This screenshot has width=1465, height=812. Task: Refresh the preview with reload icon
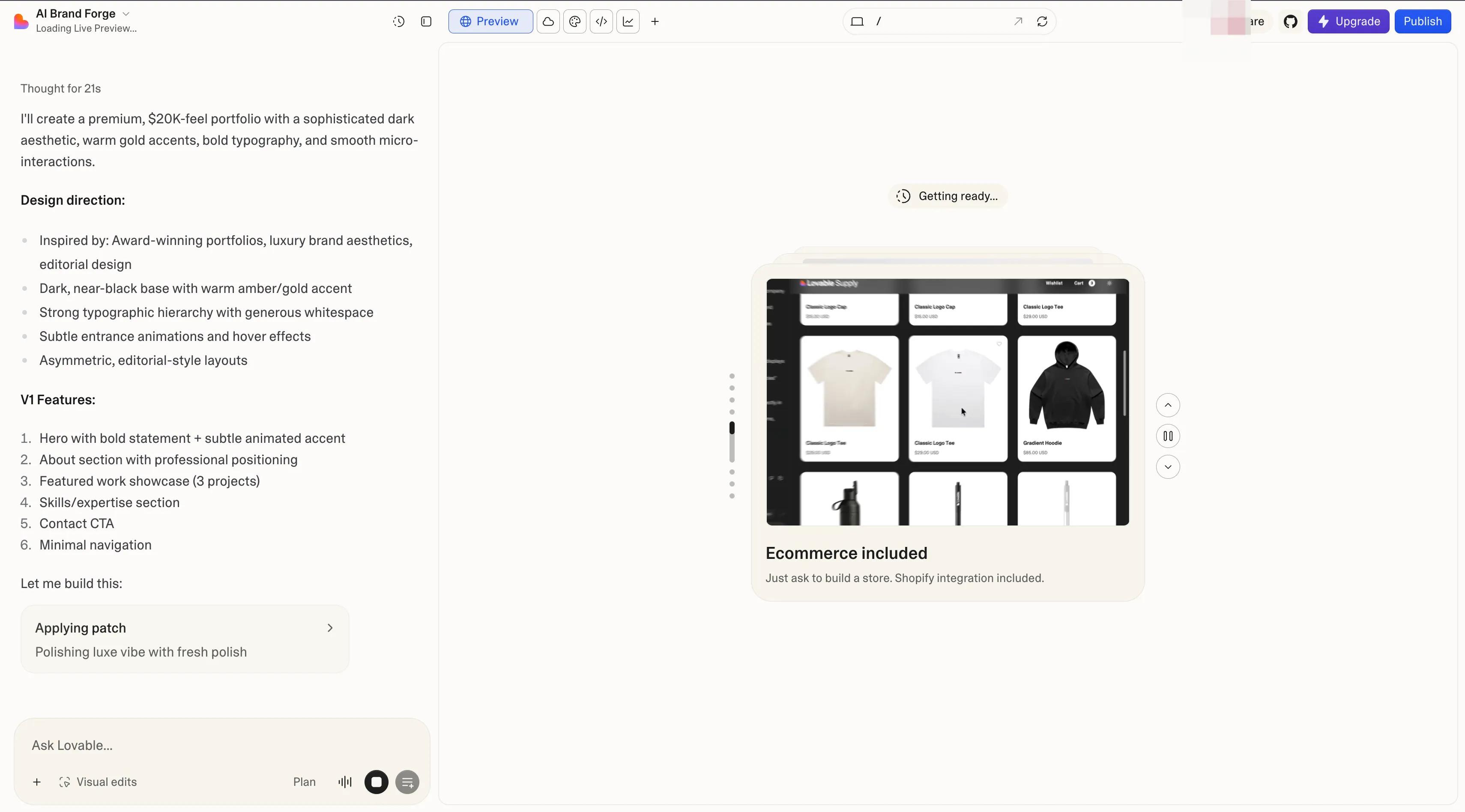(1042, 21)
